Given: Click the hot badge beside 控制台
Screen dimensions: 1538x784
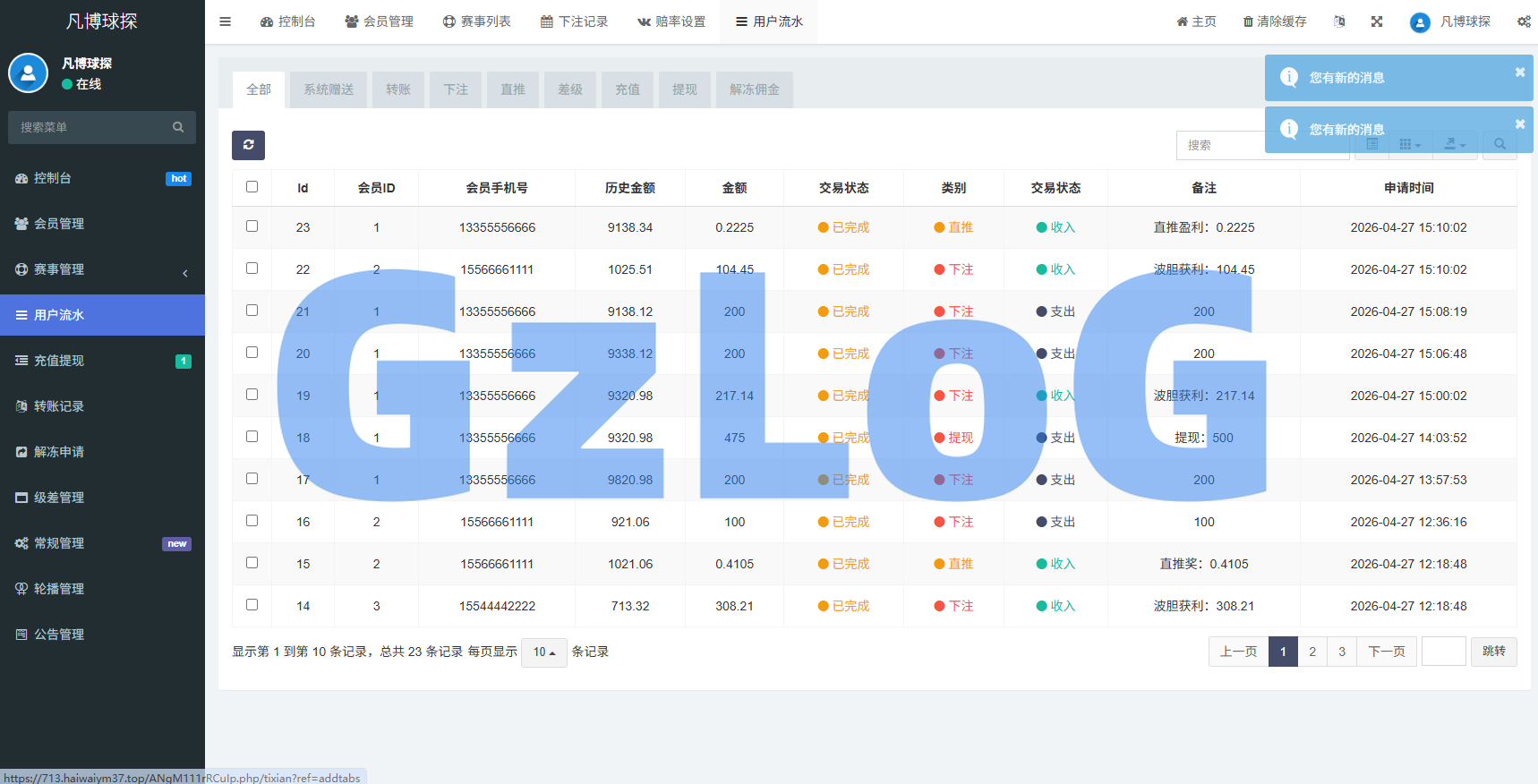Looking at the screenshot, I should pos(179,179).
